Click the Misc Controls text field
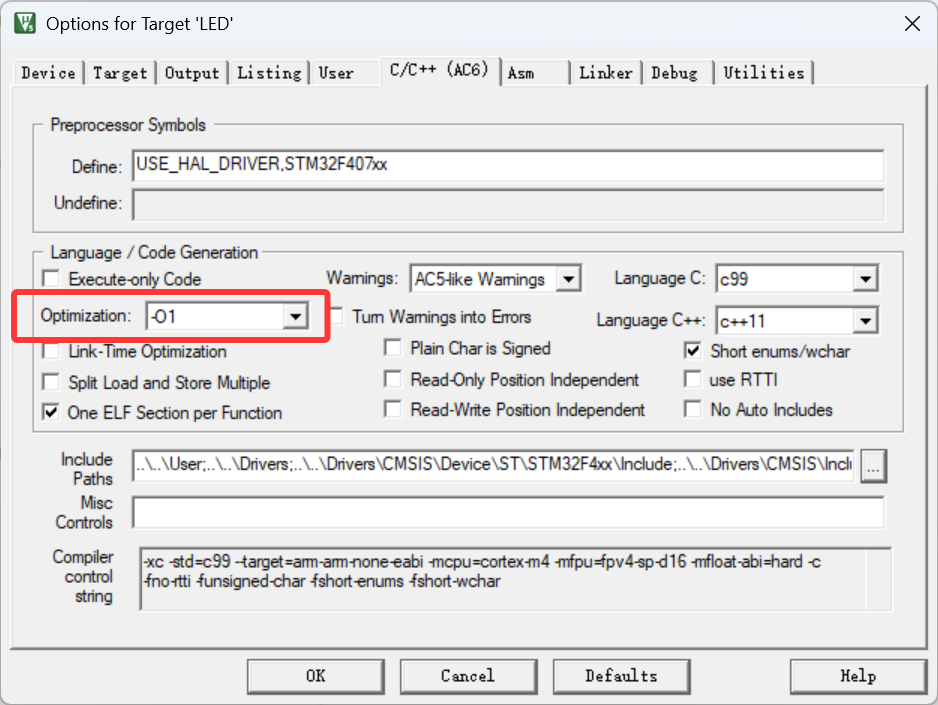Image resolution: width=938 pixels, height=705 pixels. 507,513
